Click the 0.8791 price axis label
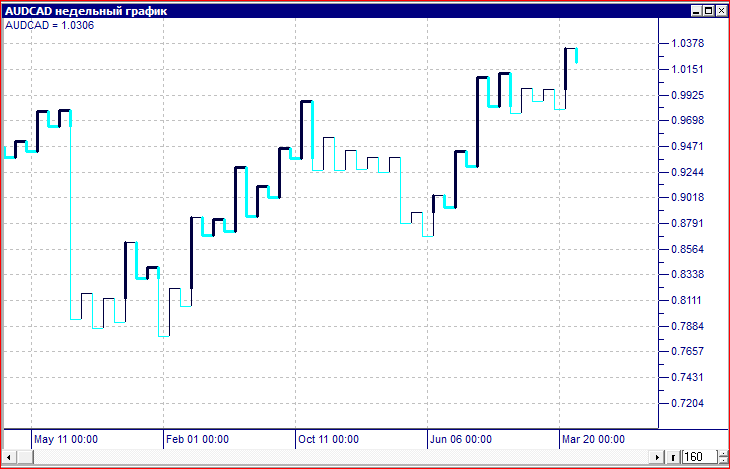Image resolution: width=730 pixels, height=469 pixels. tap(687, 224)
